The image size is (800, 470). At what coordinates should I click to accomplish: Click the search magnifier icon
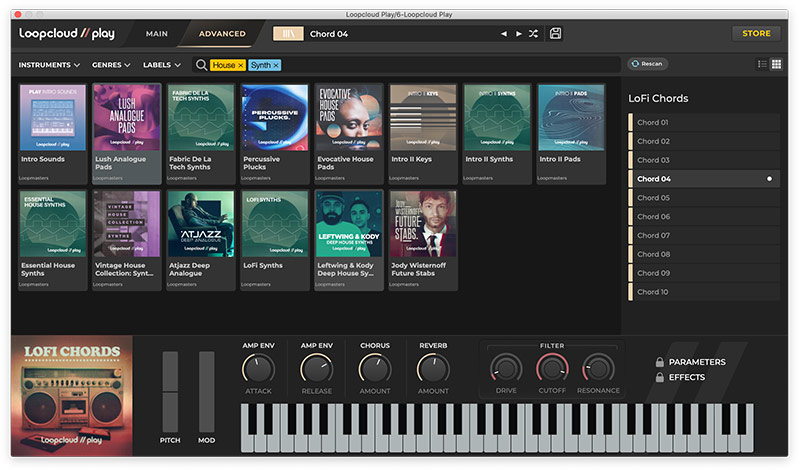click(x=201, y=65)
